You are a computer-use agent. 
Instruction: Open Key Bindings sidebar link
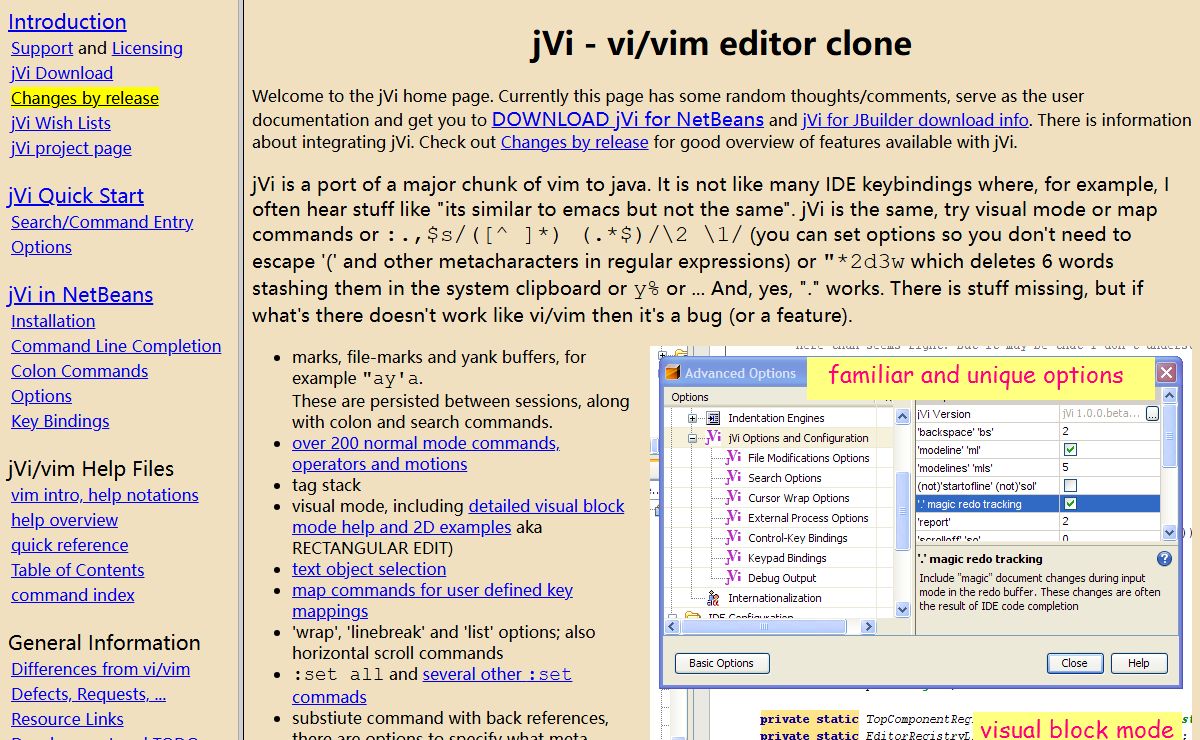coord(60,421)
